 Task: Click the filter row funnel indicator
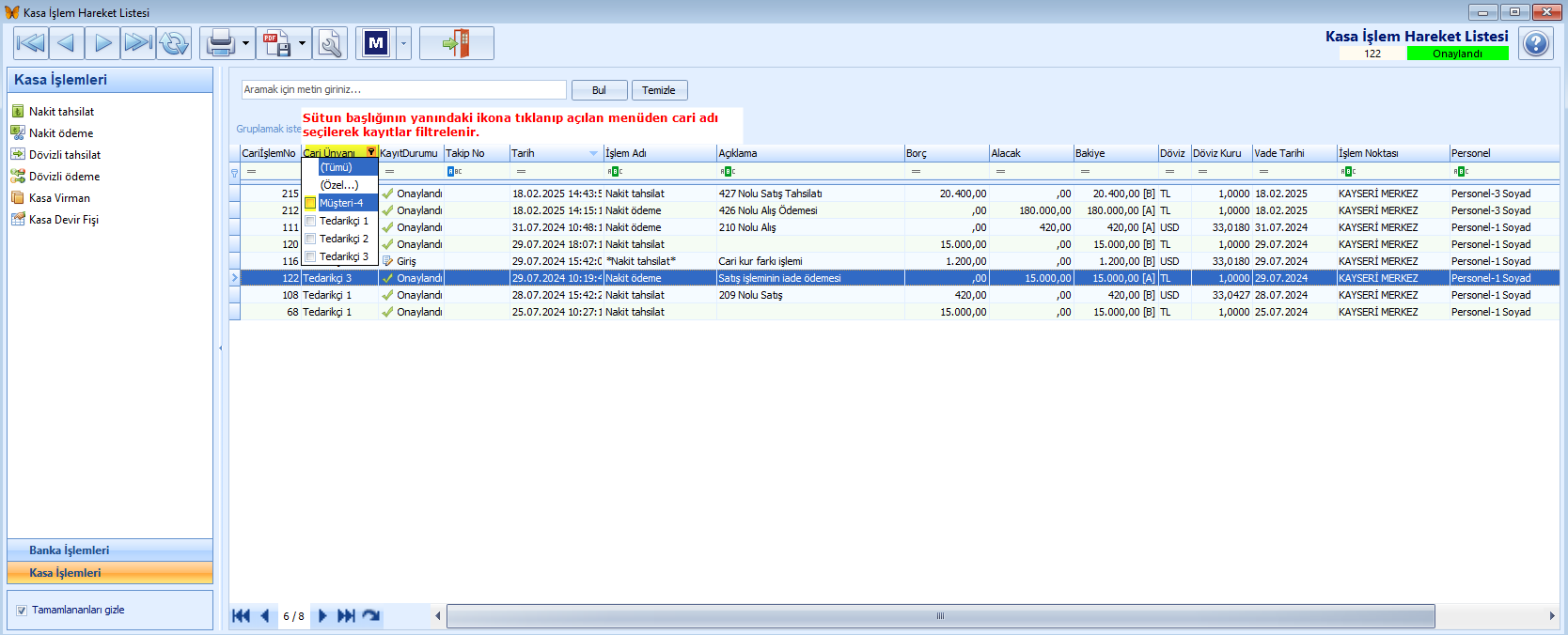pyautogui.click(x=234, y=173)
